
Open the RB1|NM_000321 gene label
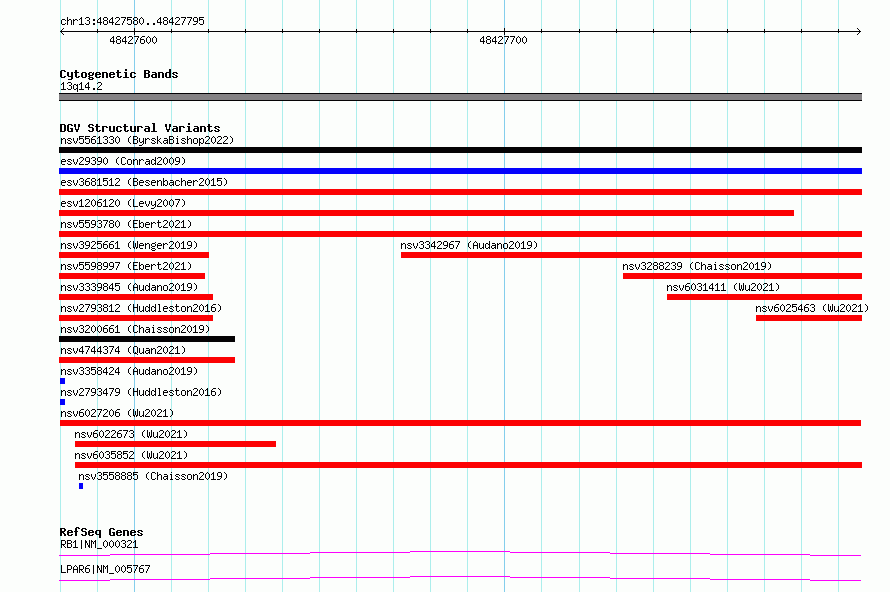(x=99, y=544)
